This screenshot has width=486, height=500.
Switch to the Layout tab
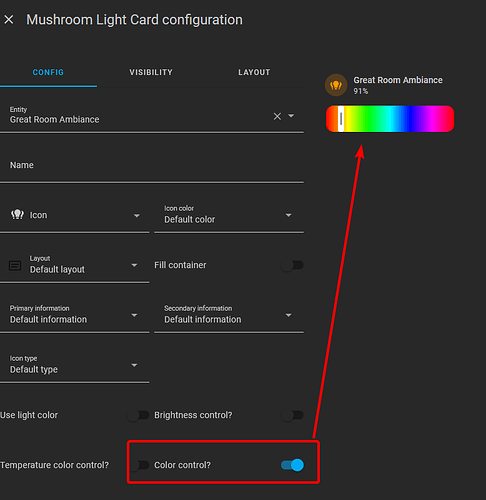[x=254, y=72]
